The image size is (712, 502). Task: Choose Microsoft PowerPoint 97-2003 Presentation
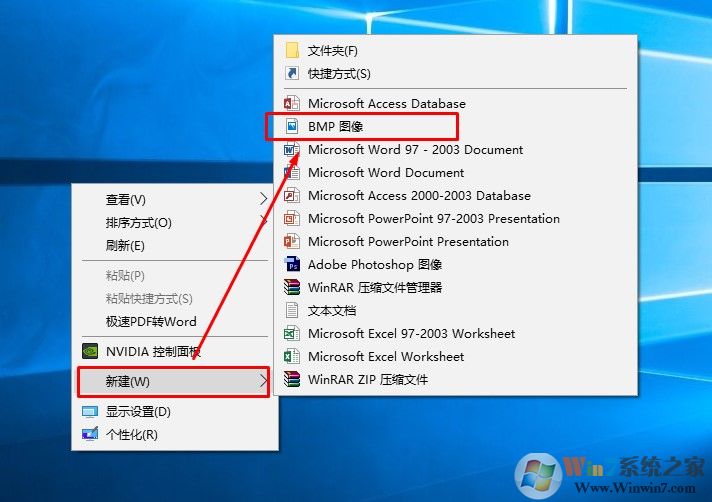(455, 219)
